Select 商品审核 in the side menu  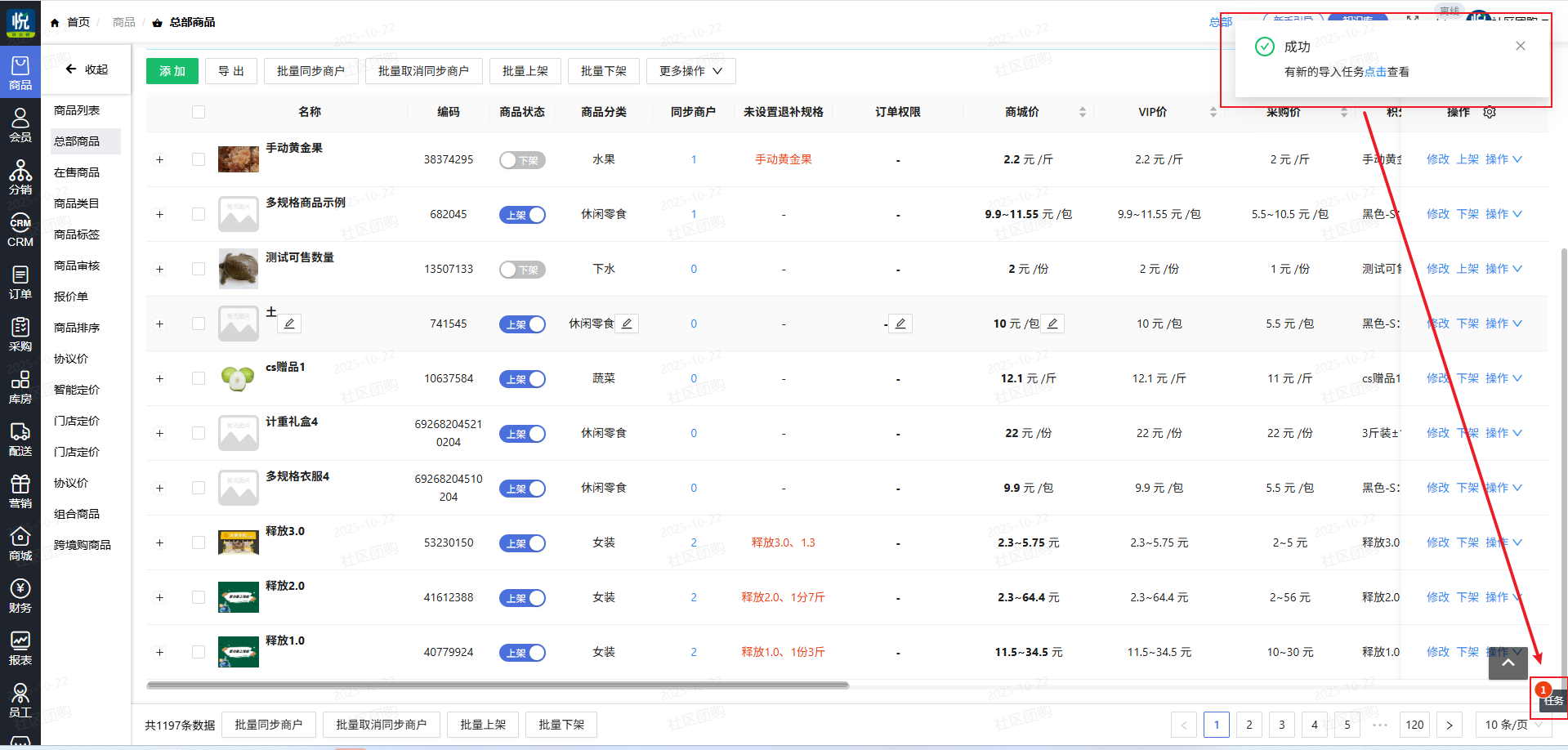click(77, 266)
